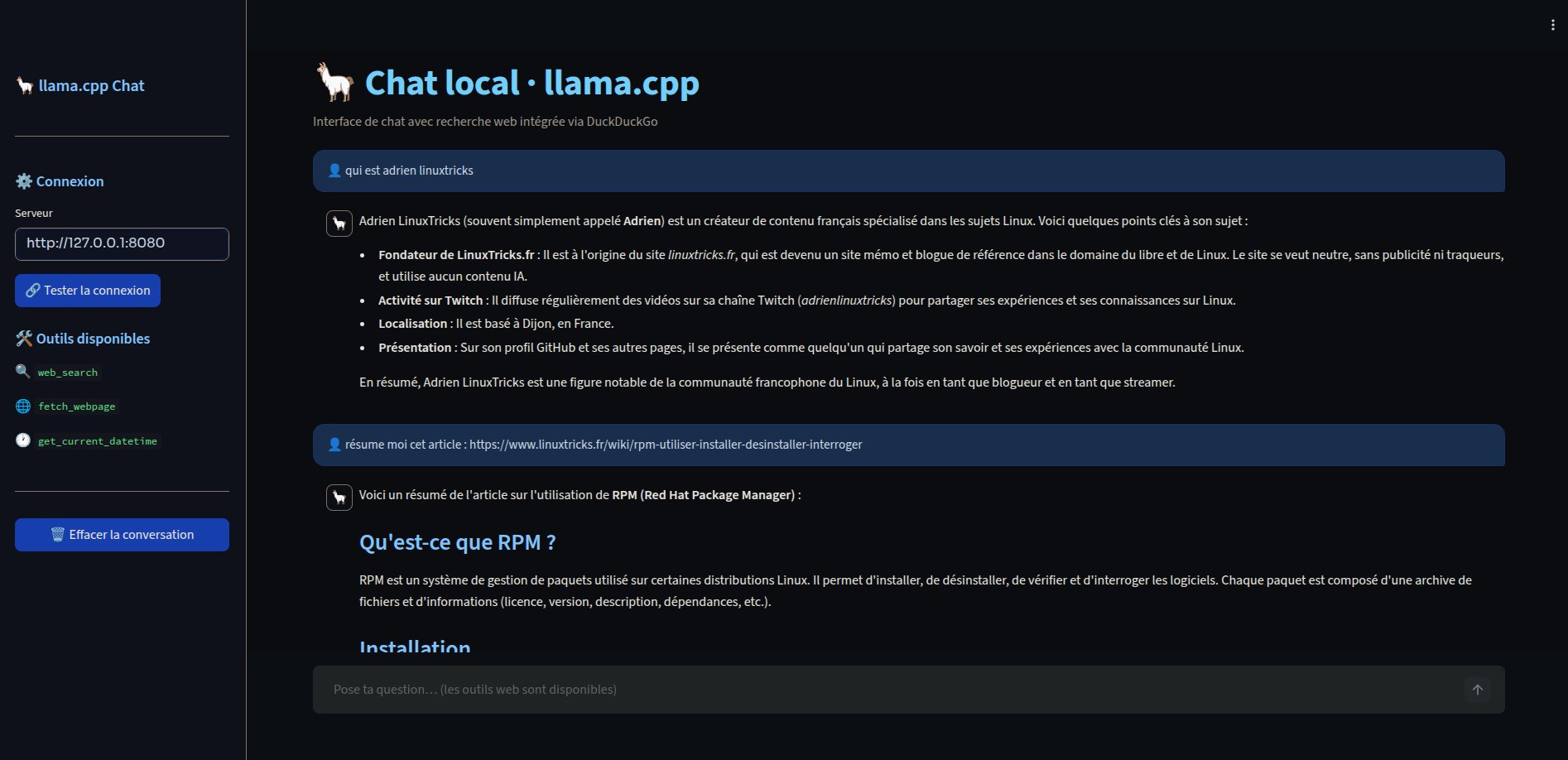This screenshot has height=760, width=1568.
Task: Focus the Serveur URL input field
Action: 122,243
